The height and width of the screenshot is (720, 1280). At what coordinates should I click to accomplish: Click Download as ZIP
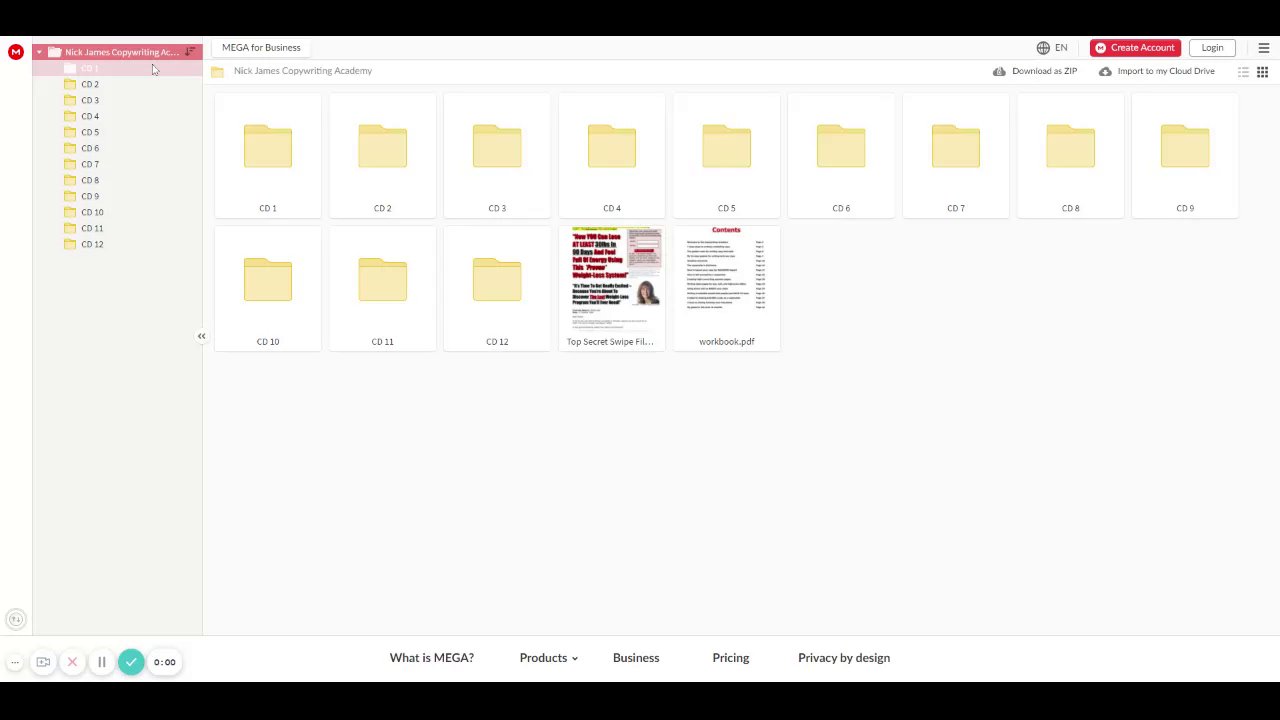pyautogui.click(x=1035, y=72)
